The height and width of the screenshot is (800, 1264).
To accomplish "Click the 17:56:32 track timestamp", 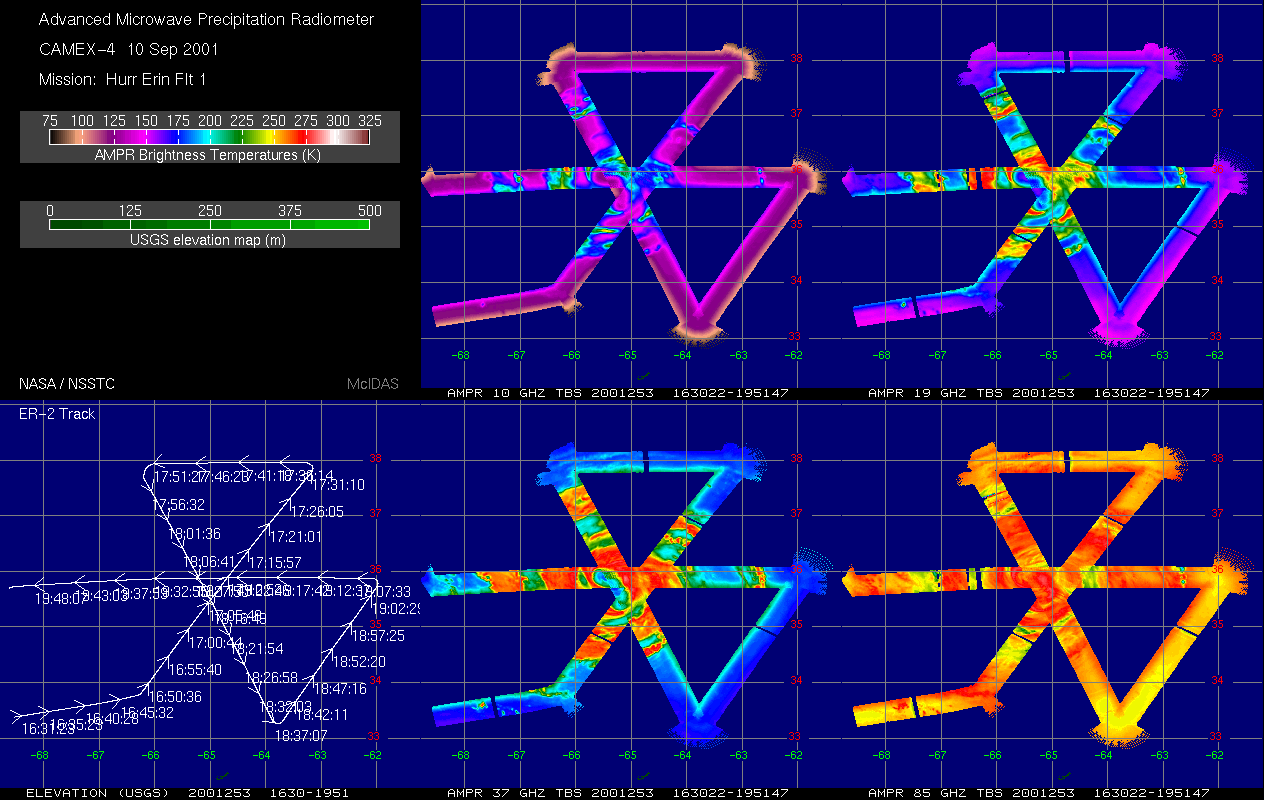I will coord(179,505).
